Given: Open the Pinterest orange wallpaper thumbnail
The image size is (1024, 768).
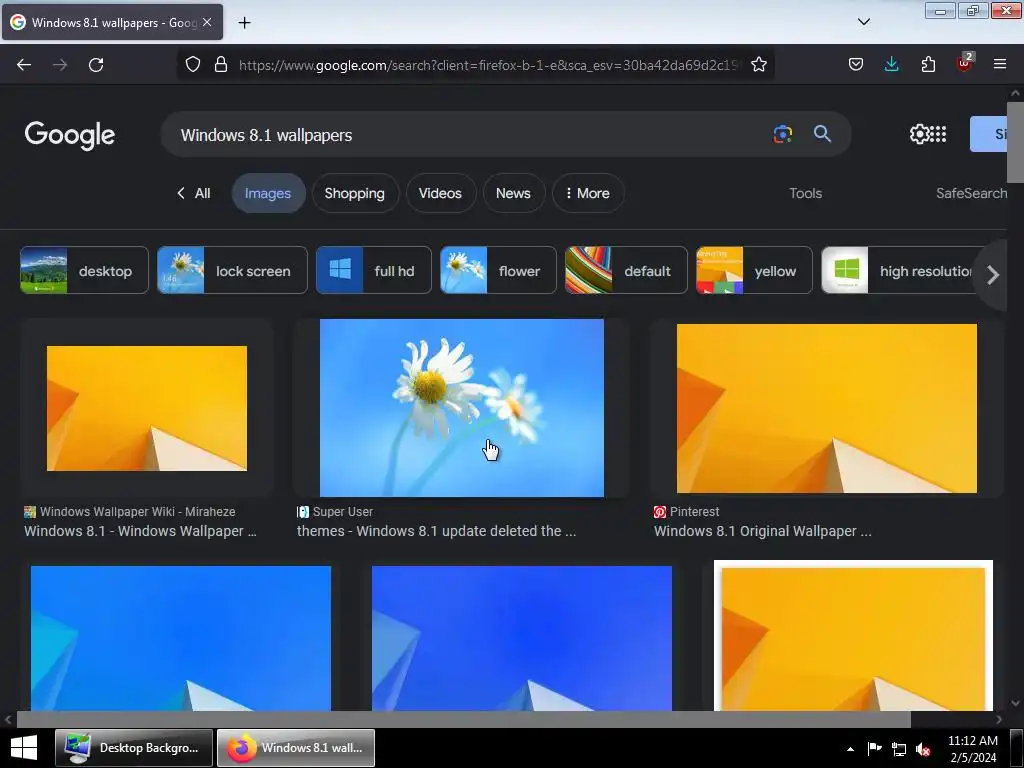Looking at the screenshot, I should [x=827, y=408].
